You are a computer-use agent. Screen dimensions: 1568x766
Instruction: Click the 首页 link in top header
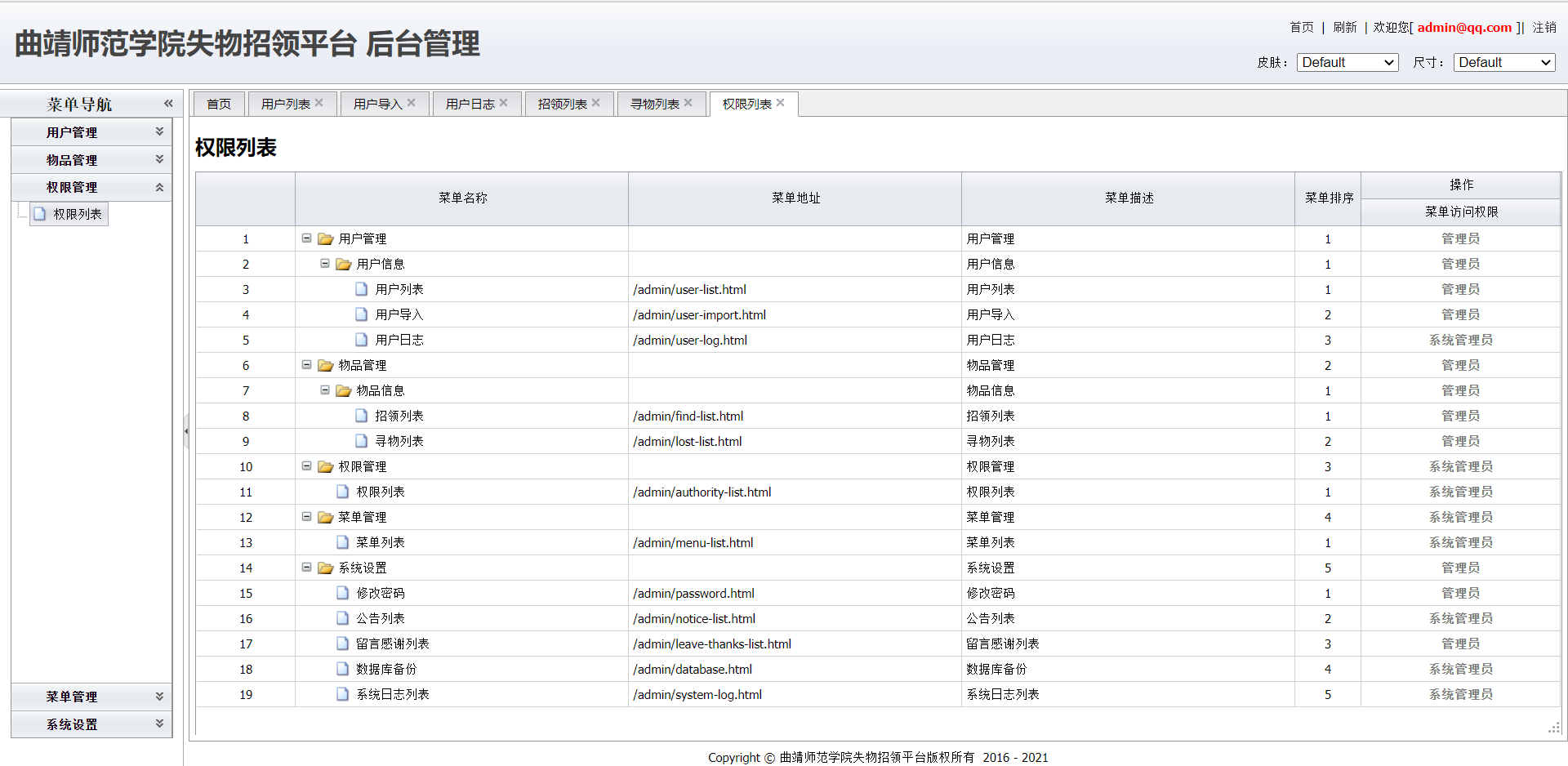pyautogui.click(x=1302, y=27)
